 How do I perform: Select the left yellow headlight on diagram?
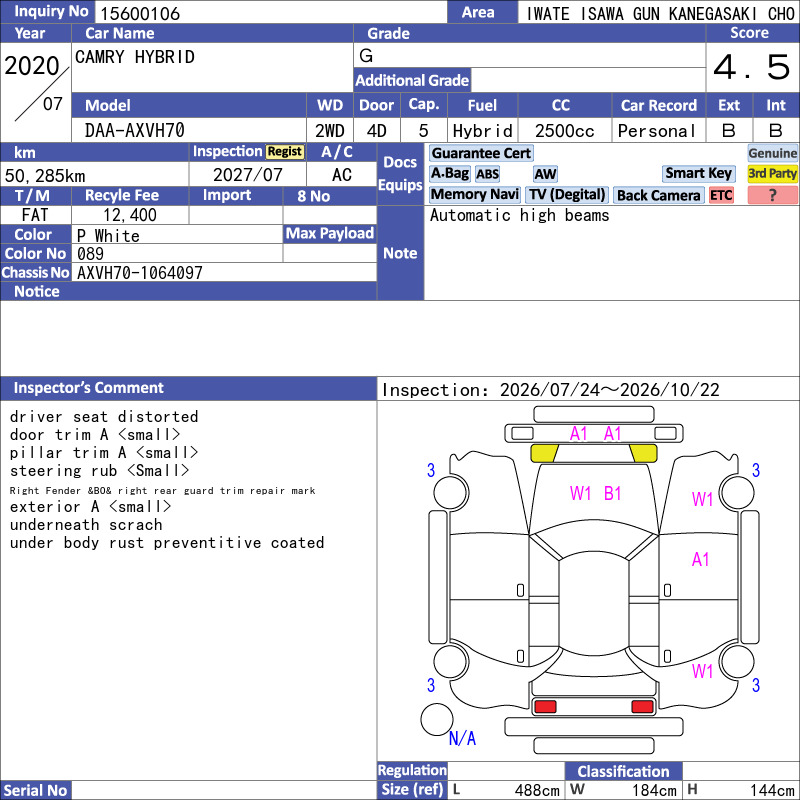pos(544,453)
